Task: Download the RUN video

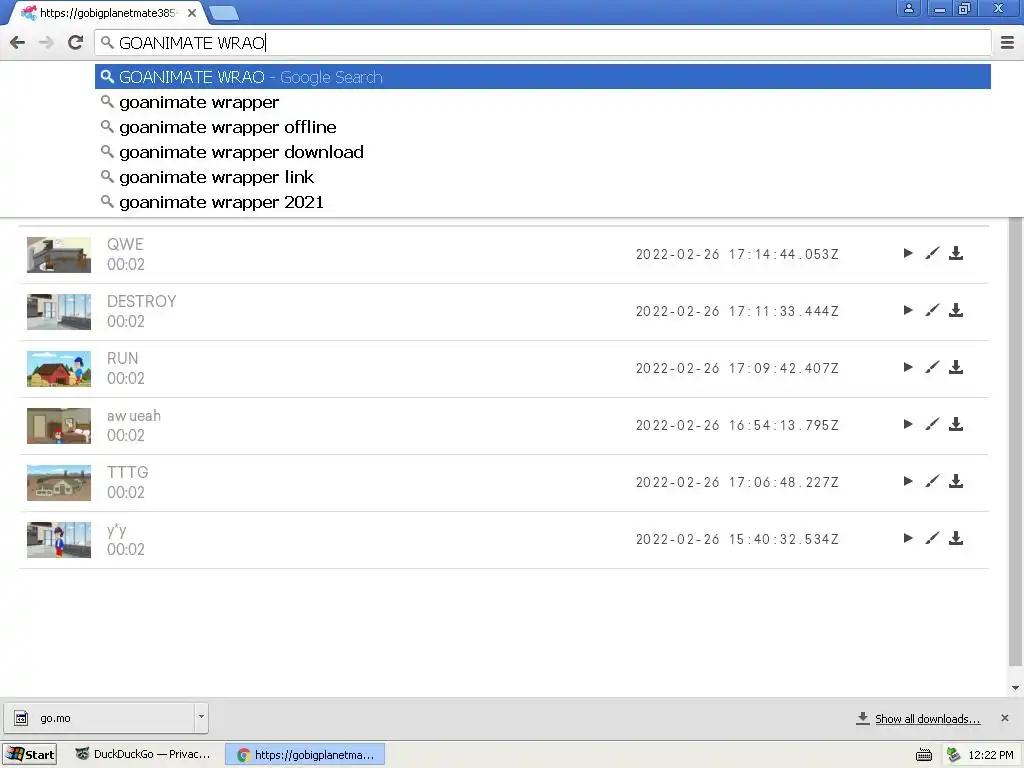Action: [956, 367]
